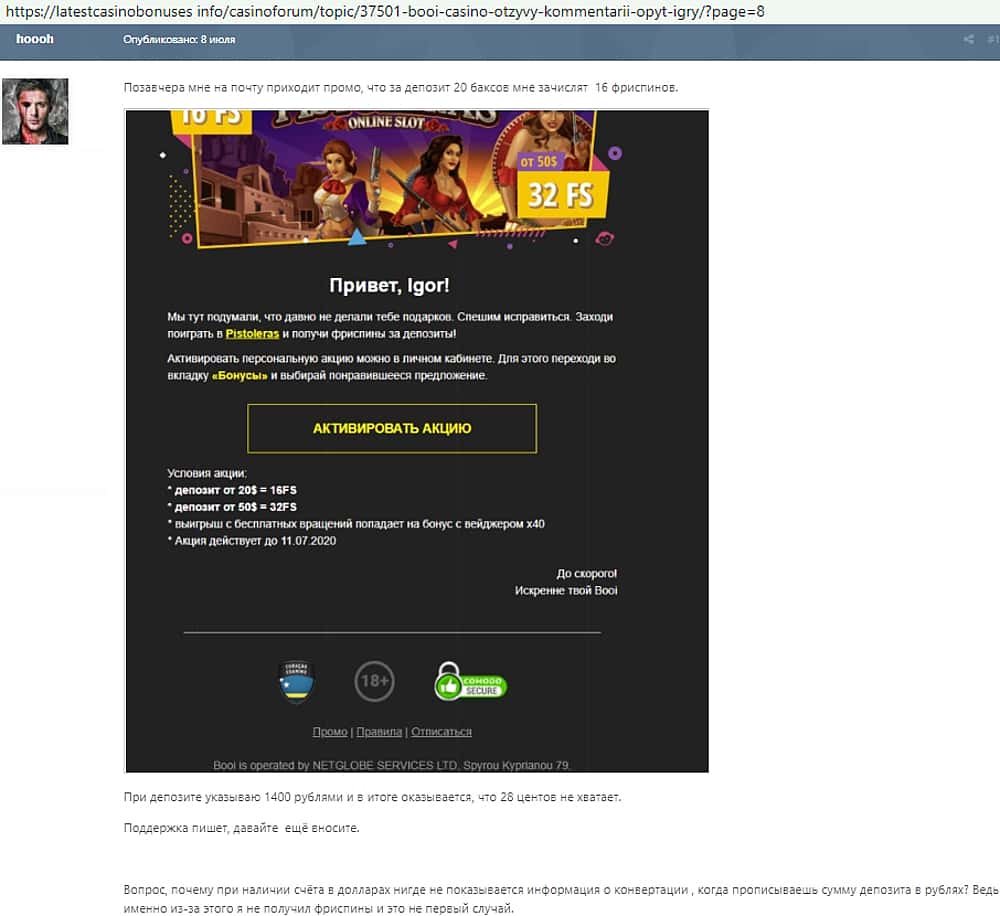This screenshot has width=1000, height=916.
Task: Click the 'До скорого!' closing text
Action: 587,574
